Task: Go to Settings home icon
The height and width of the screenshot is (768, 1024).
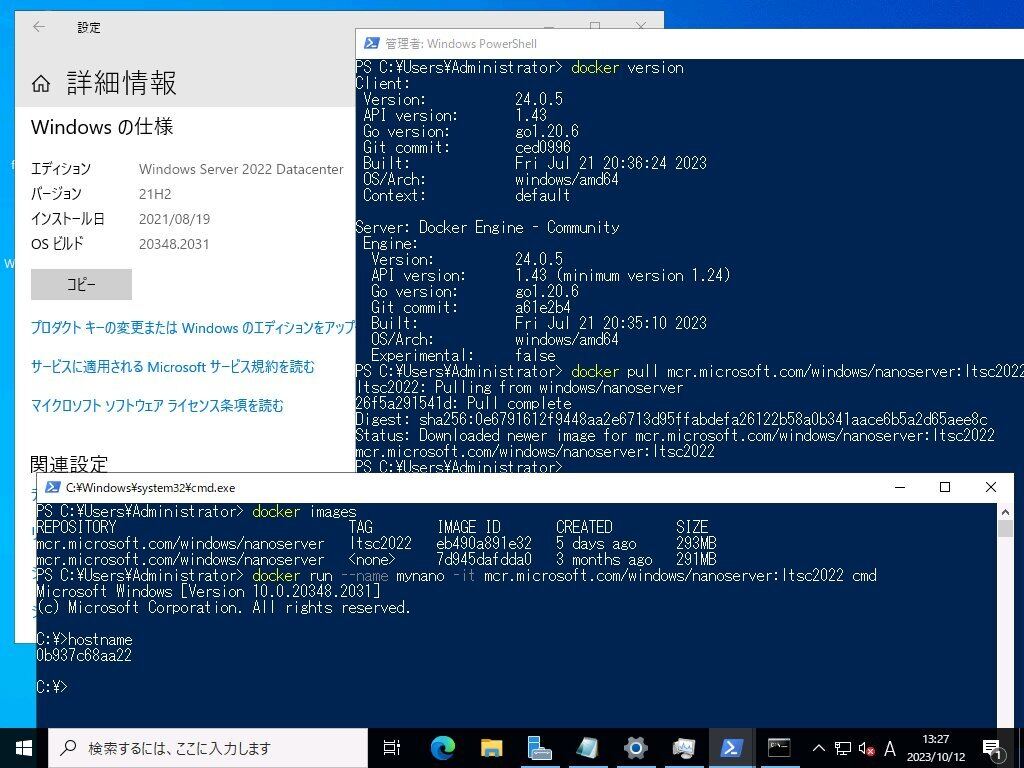Action: [x=40, y=84]
